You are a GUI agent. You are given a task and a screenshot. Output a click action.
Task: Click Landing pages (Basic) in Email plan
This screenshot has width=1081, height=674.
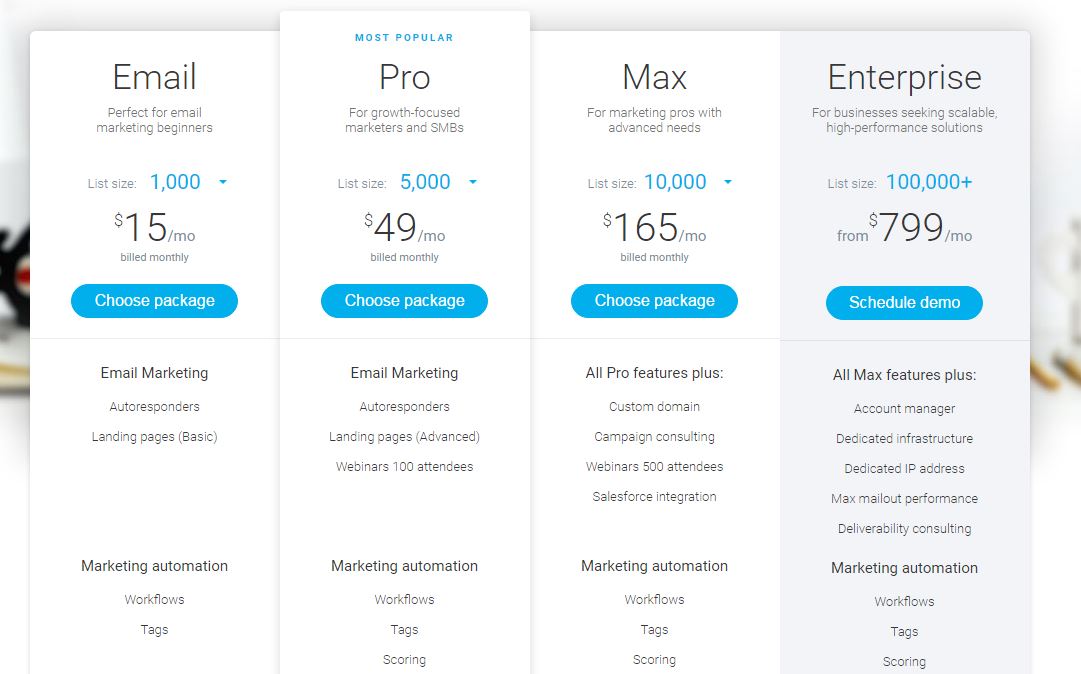pos(154,437)
